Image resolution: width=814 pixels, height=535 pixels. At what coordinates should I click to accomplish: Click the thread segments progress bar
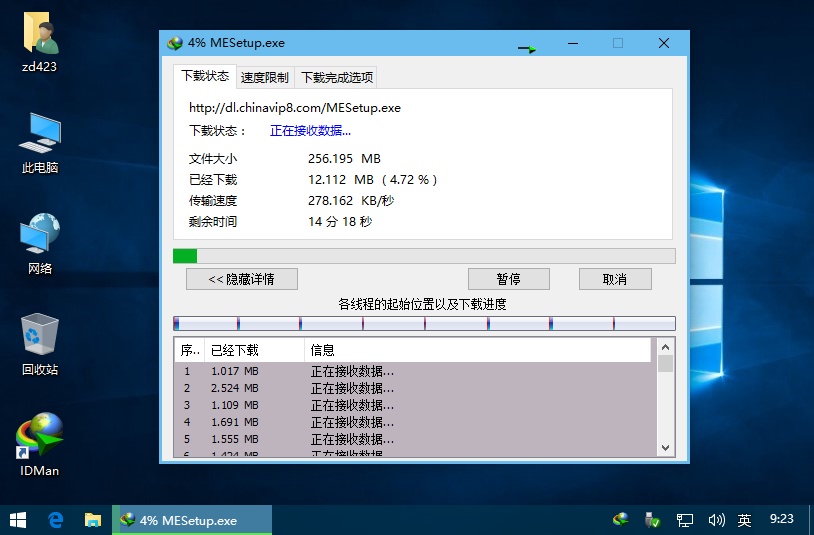[x=424, y=324]
